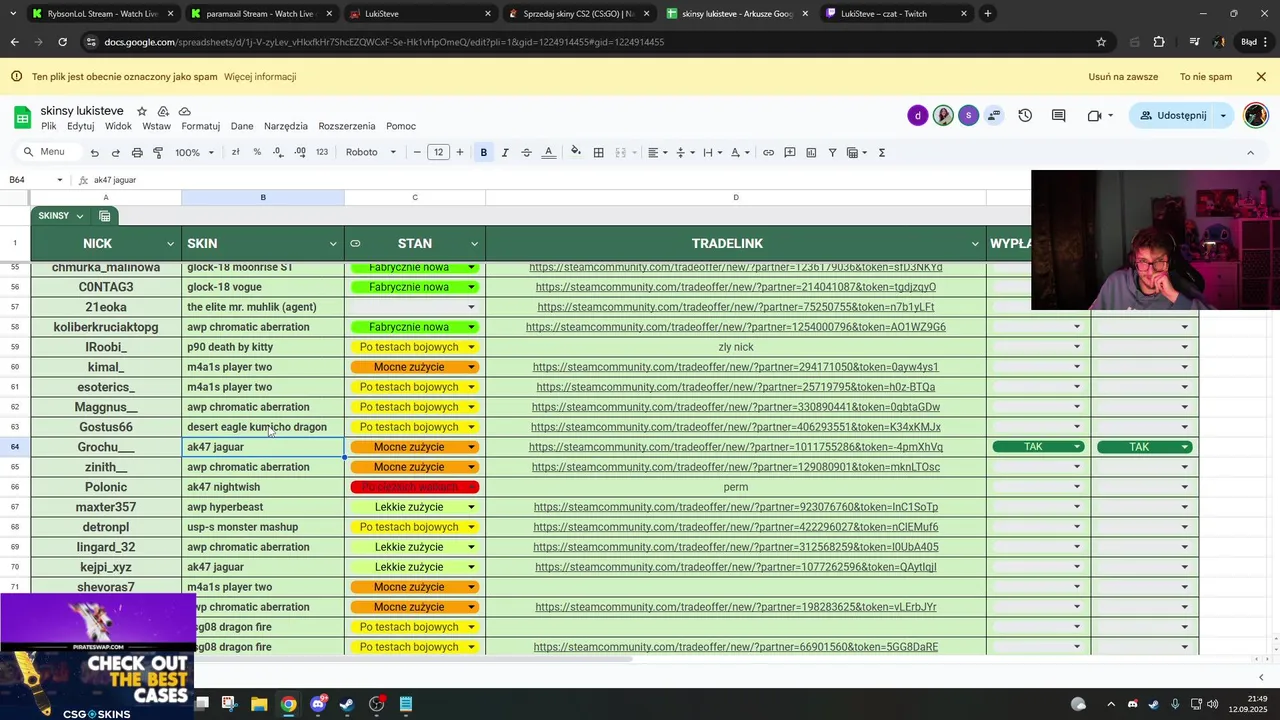Insert link via the toolbar link icon
The image size is (1280, 720).
pos(768,153)
